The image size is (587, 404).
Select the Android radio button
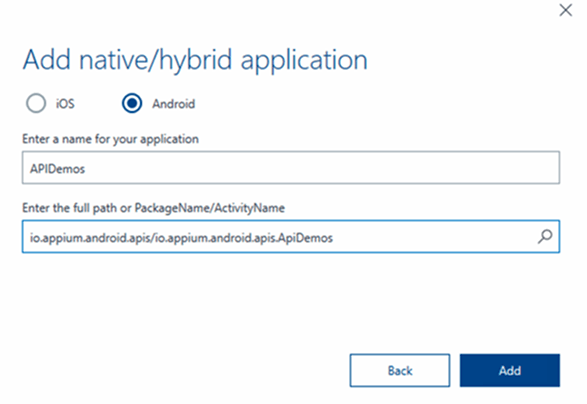[132, 103]
